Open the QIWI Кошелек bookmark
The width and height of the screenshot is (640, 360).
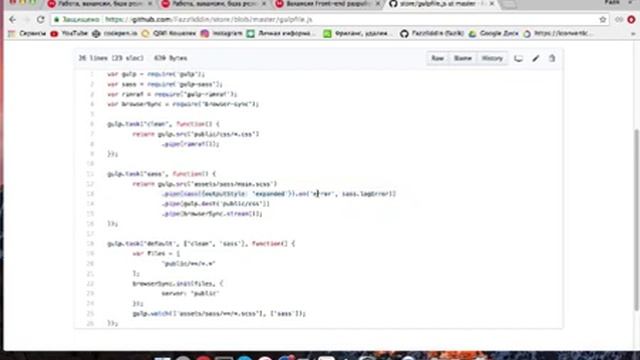169,33
